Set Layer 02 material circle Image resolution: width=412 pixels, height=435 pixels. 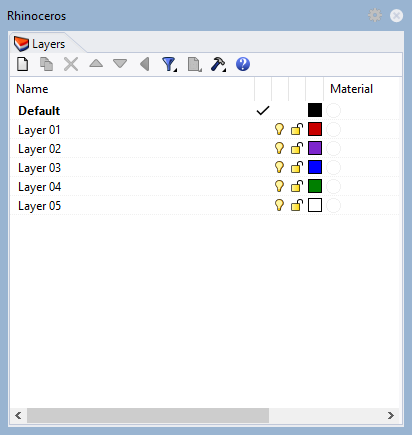pyautogui.click(x=334, y=148)
